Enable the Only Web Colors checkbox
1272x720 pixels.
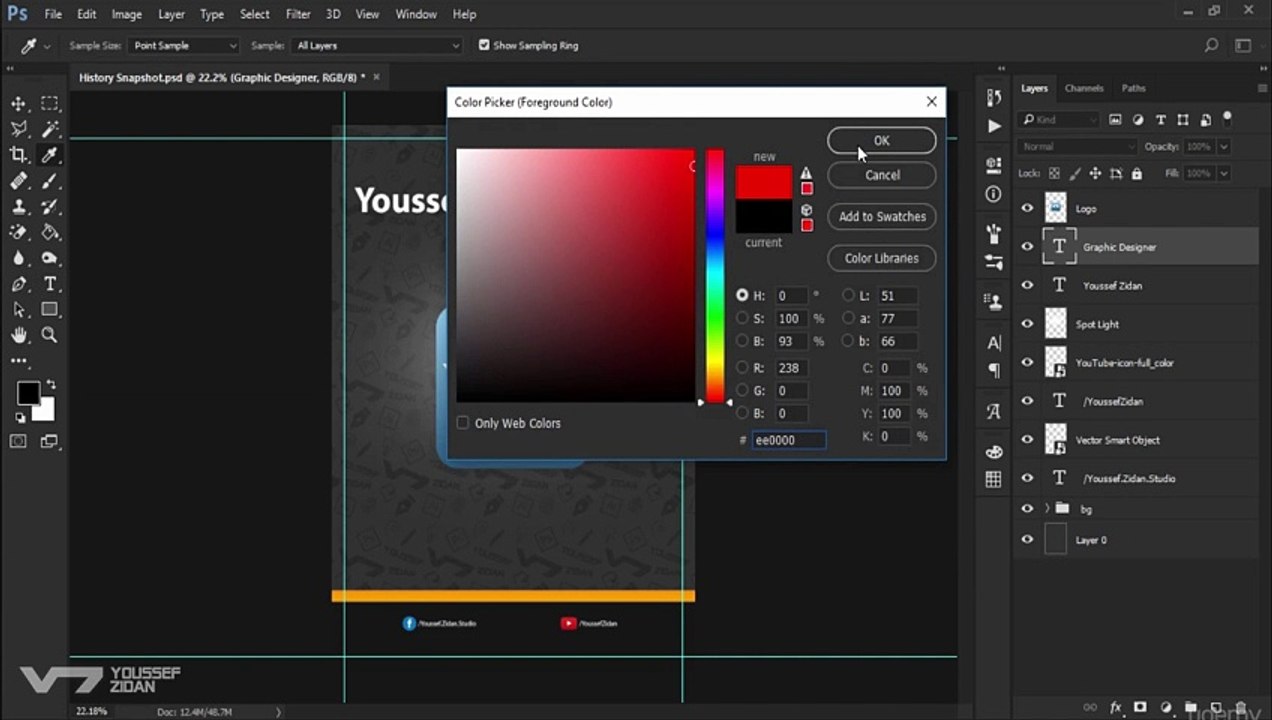click(x=462, y=423)
